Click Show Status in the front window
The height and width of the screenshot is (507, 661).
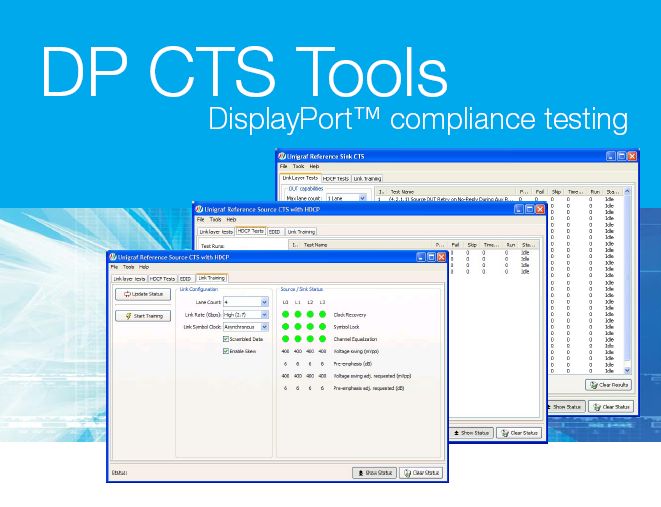point(374,473)
